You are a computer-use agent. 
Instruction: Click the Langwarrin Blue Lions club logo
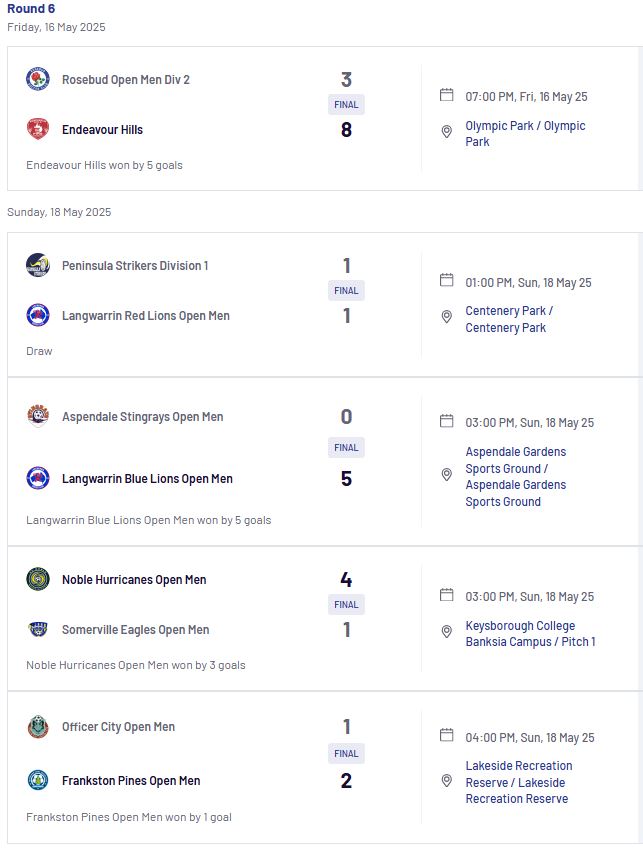[38, 478]
